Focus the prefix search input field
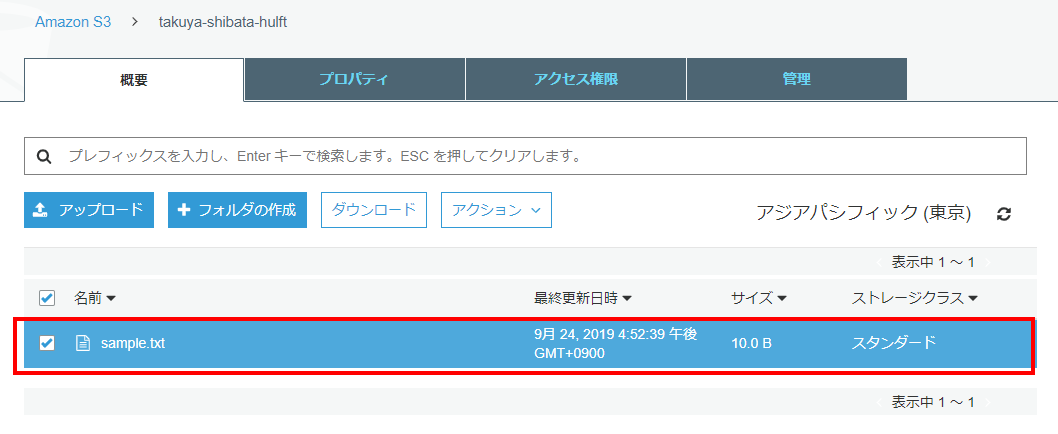Viewport: 1058px width, 434px height. coord(540,157)
